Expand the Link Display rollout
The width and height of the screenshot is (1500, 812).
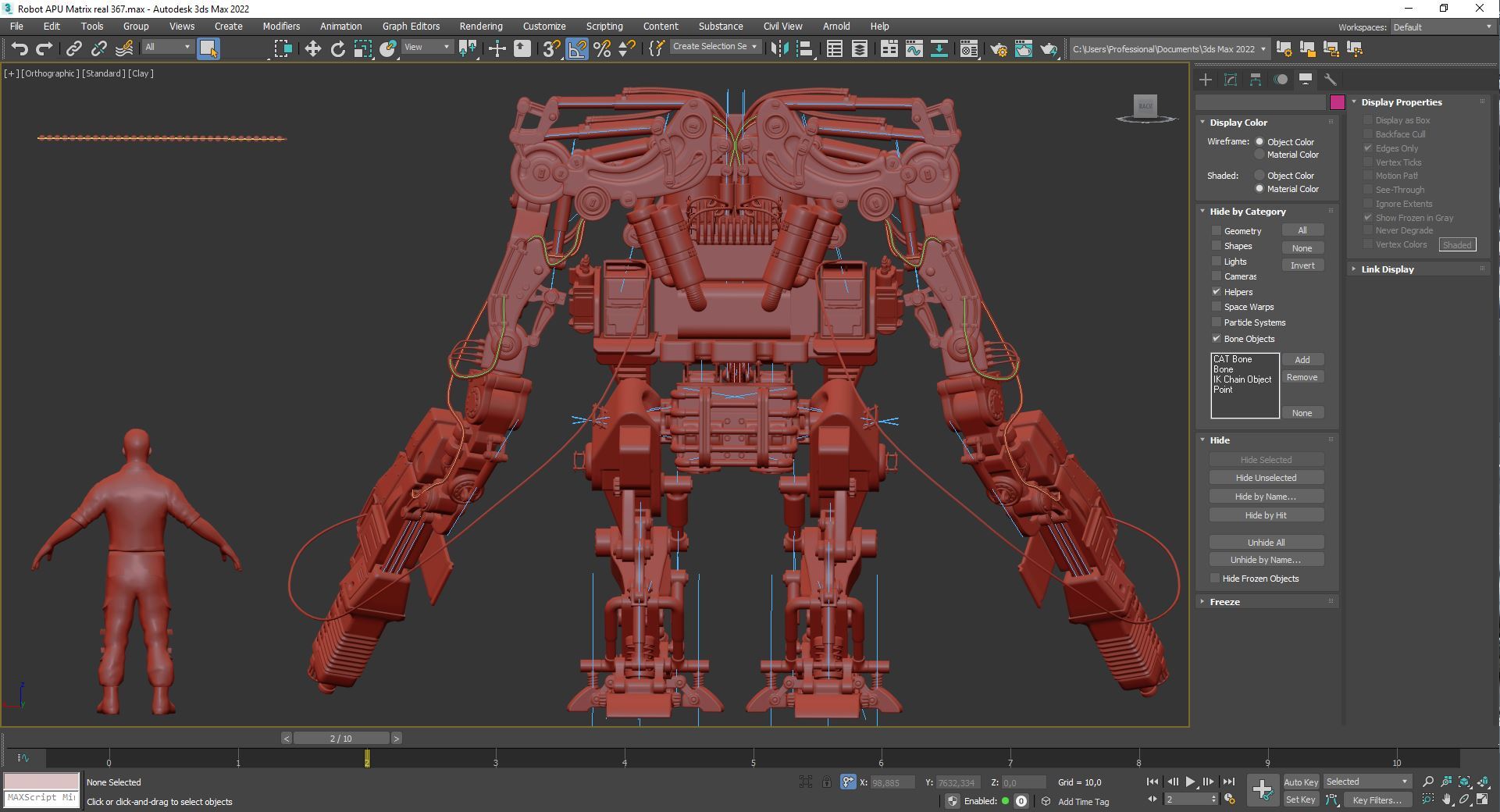pyautogui.click(x=1387, y=269)
